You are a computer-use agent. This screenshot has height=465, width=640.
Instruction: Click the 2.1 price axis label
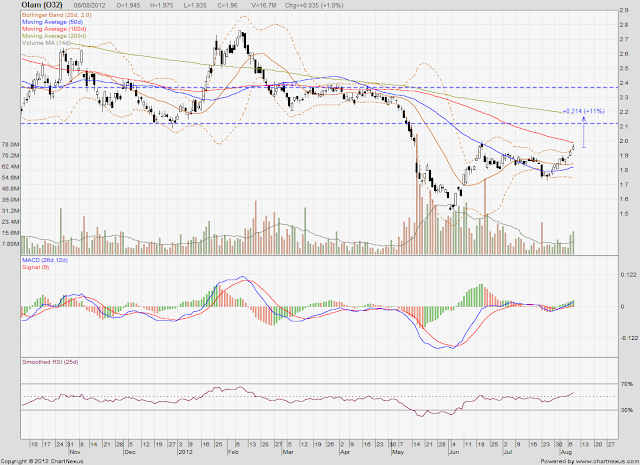pyautogui.click(x=623, y=127)
